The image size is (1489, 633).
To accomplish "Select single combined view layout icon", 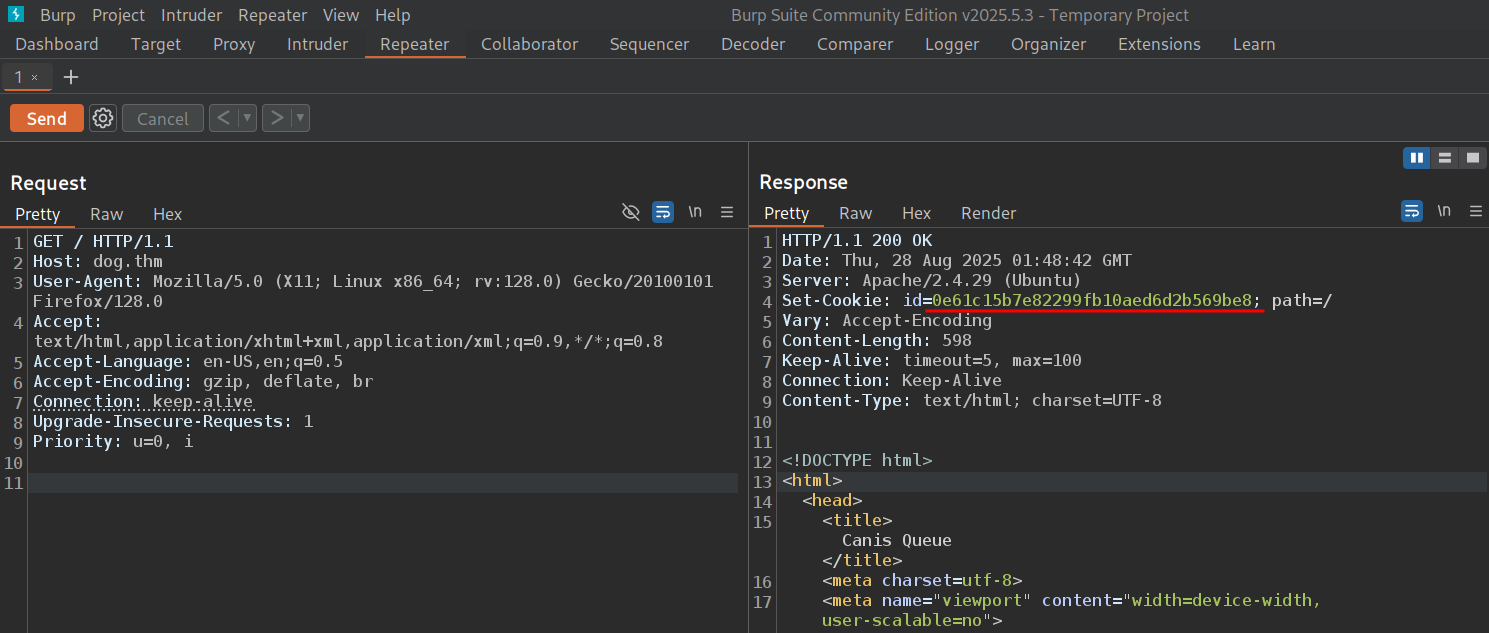I will 1472,158.
